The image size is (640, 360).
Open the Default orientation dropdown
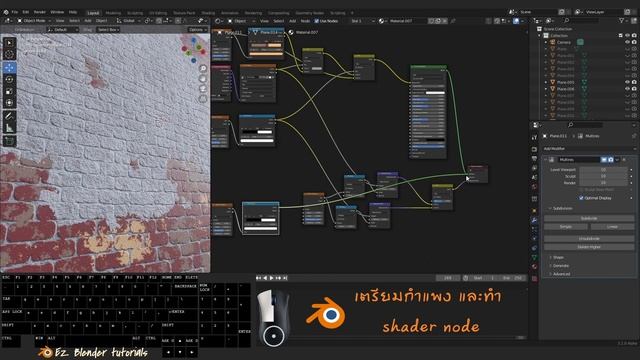(62, 30)
